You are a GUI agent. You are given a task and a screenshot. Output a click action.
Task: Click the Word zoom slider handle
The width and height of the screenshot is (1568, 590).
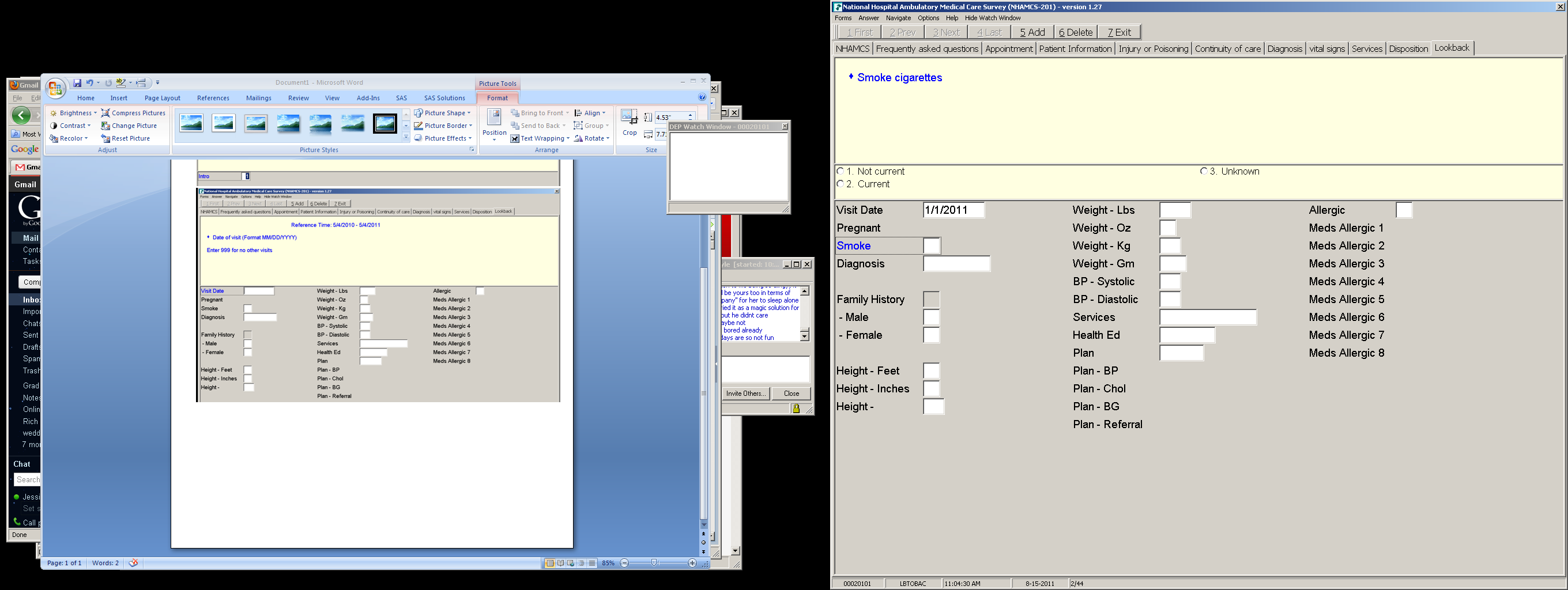654,563
